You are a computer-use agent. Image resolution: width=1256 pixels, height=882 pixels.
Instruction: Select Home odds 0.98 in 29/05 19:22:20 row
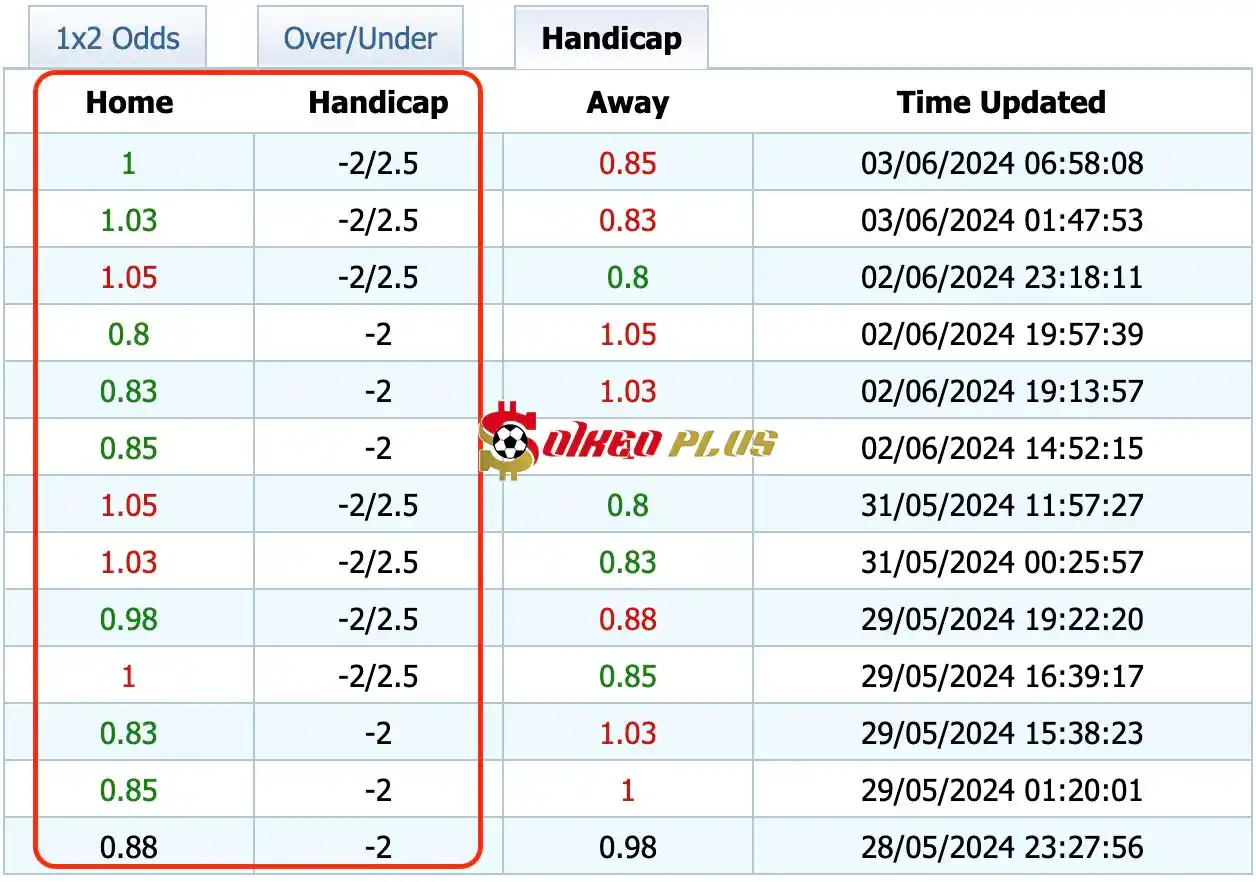pyautogui.click(x=129, y=619)
